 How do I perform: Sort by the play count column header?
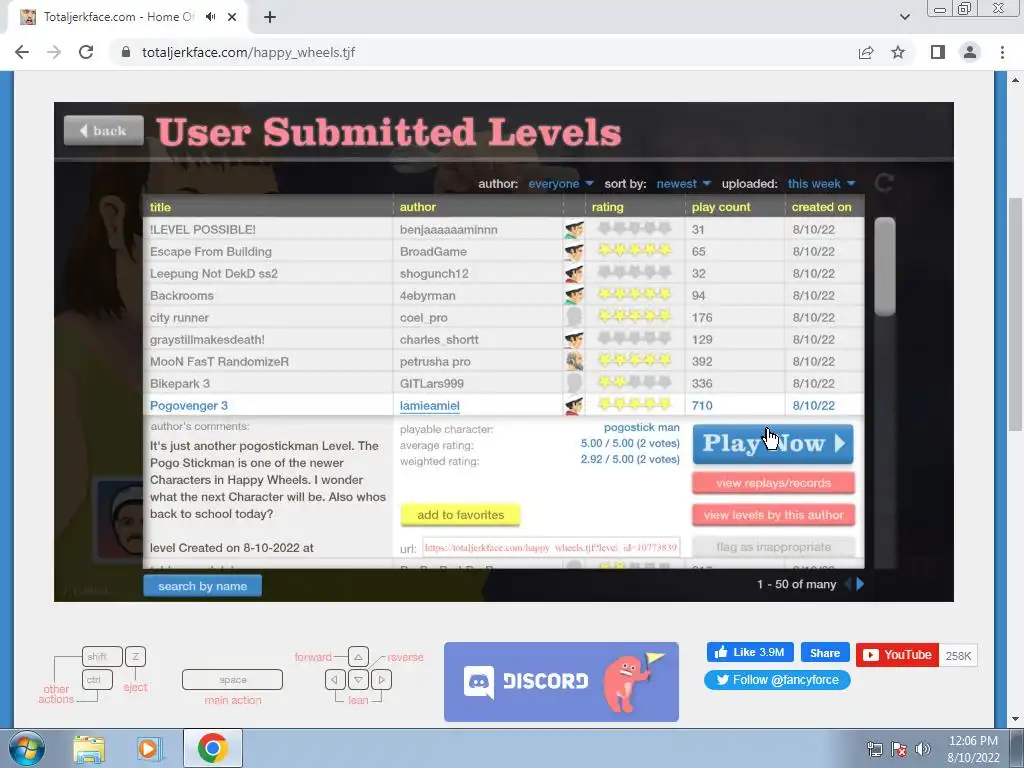(721, 207)
